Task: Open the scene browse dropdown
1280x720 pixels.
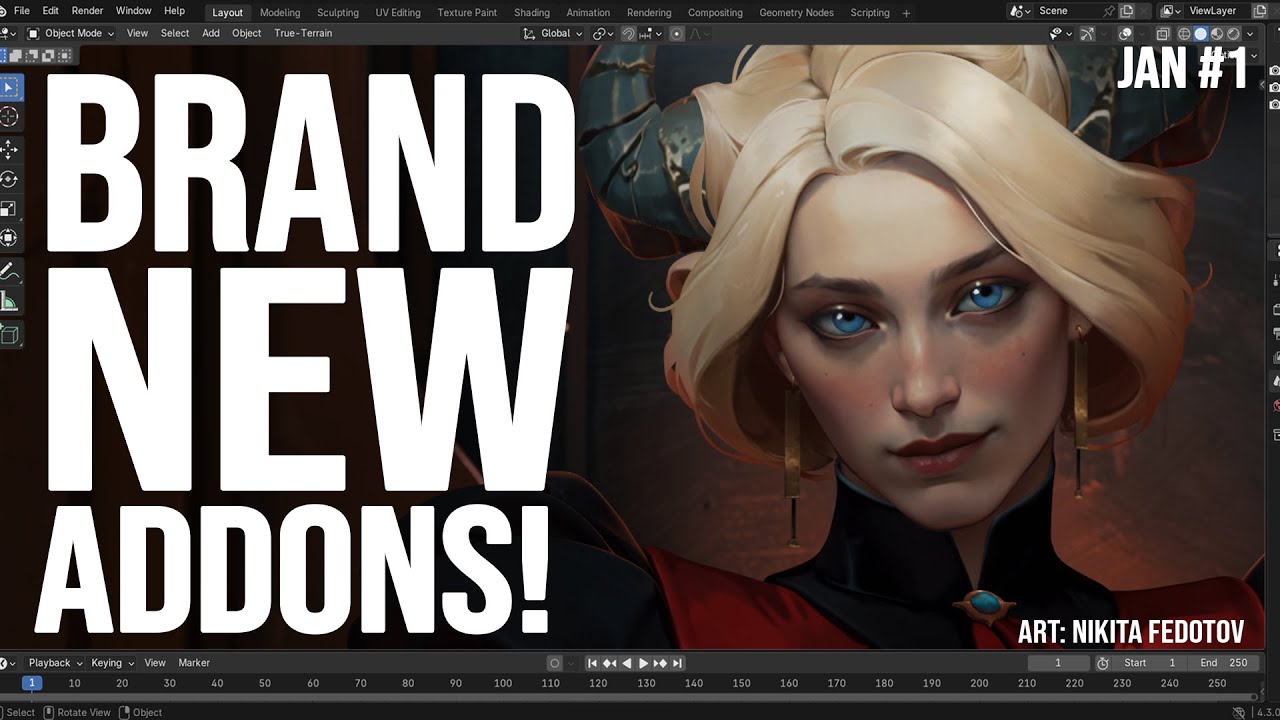Action: point(1019,11)
